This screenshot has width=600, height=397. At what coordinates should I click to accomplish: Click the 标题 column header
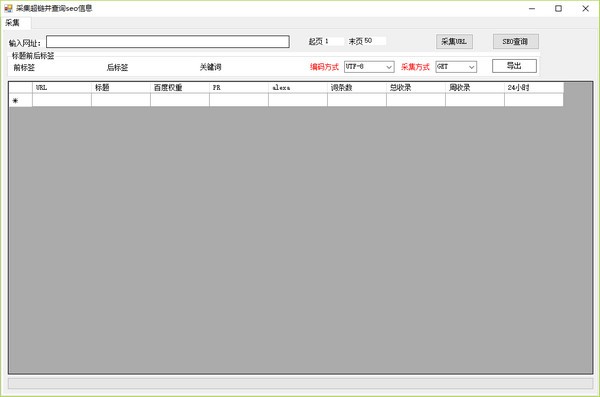pos(121,88)
